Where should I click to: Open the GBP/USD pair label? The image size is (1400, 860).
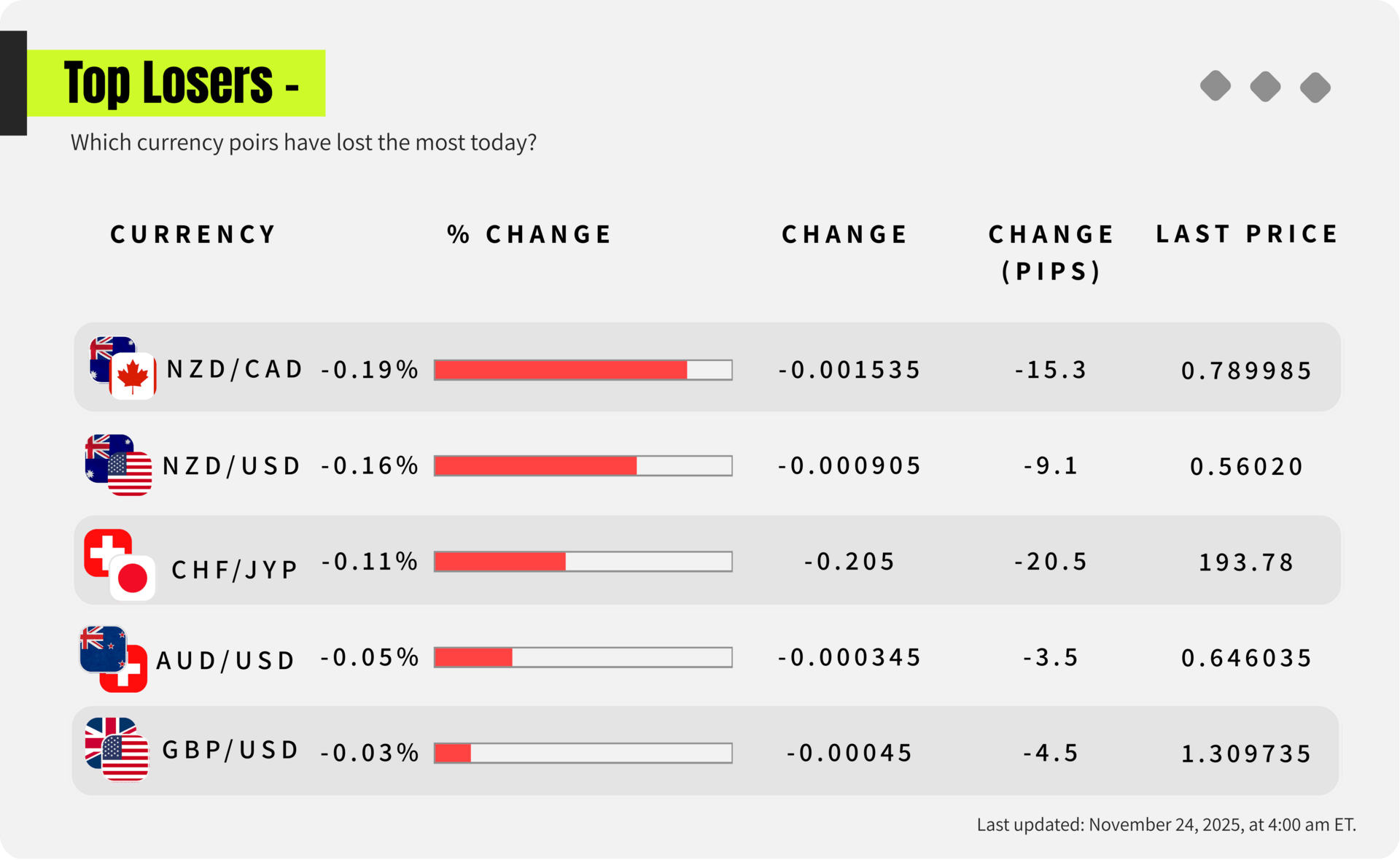(230, 750)
